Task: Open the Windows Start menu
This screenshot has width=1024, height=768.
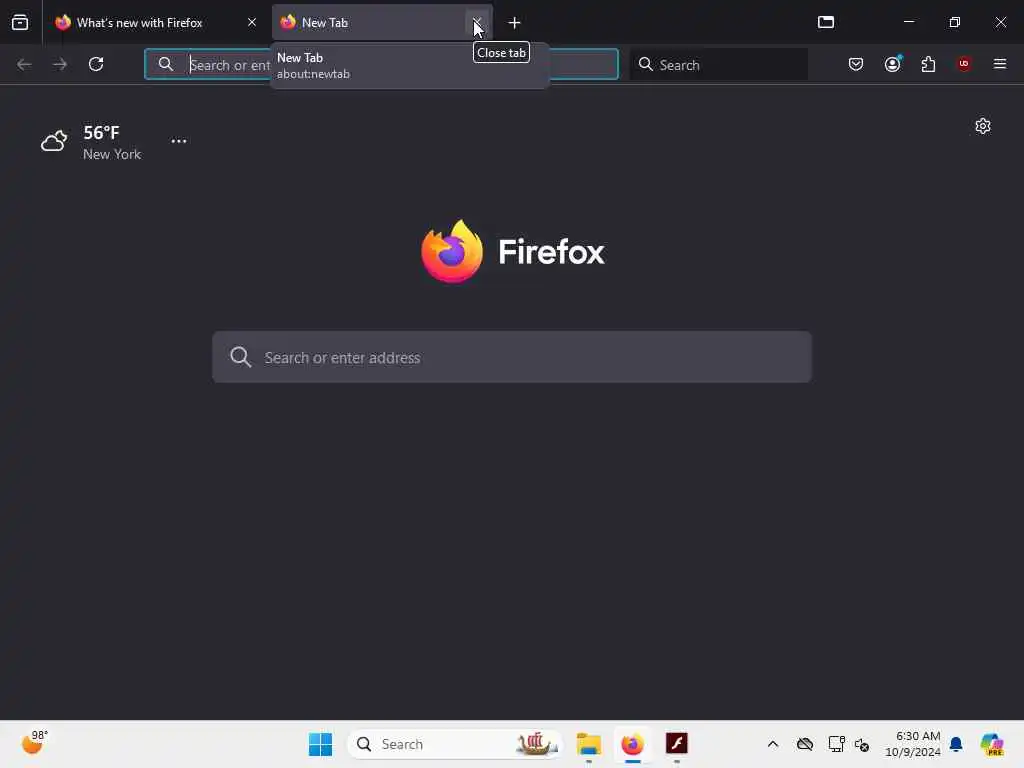Action: [320, 744]
